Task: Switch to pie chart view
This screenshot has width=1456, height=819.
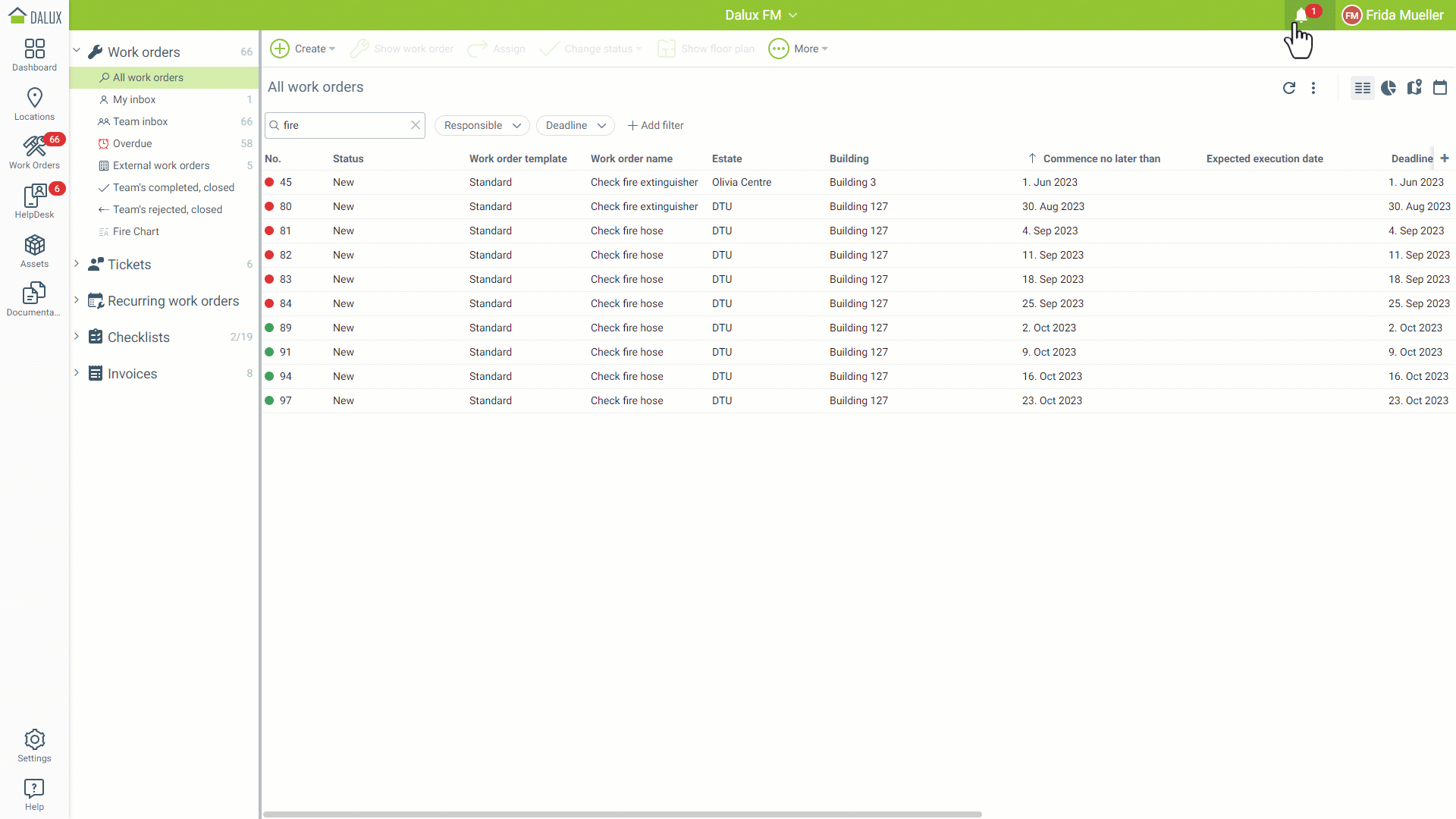Action: [1389, 88]
